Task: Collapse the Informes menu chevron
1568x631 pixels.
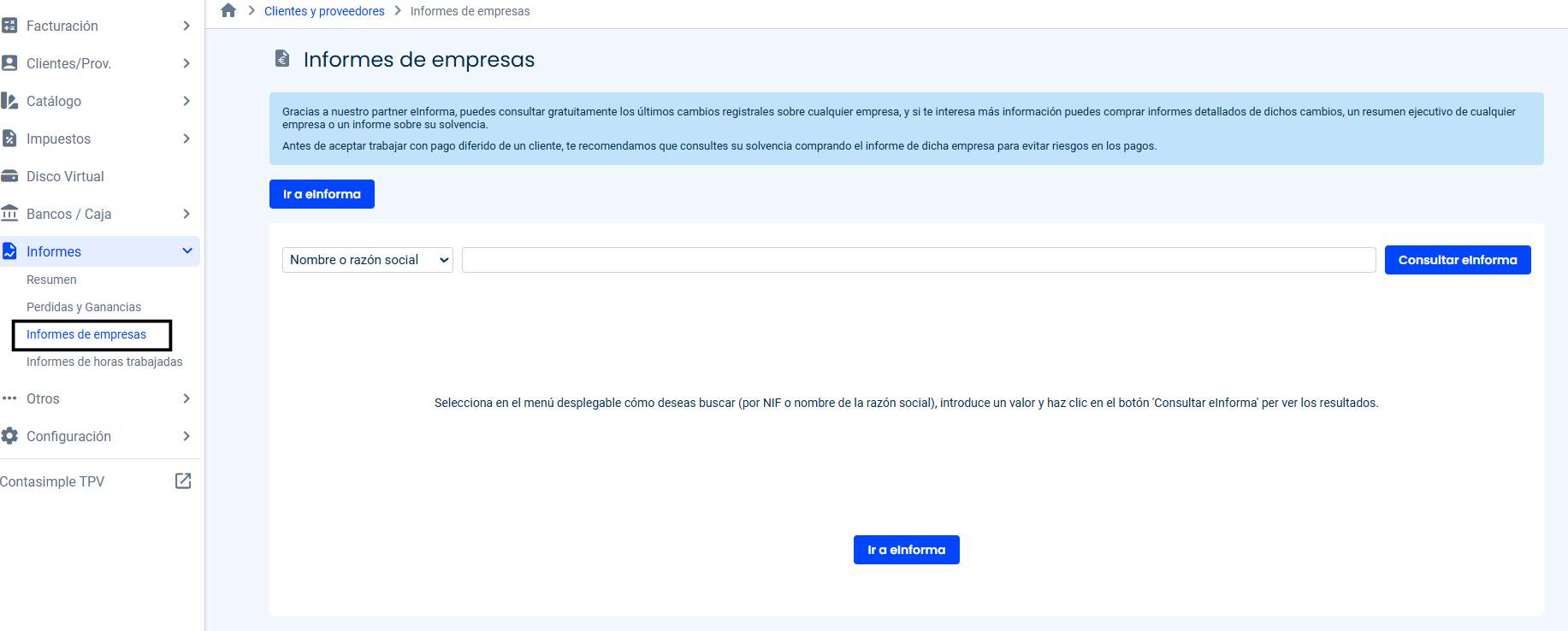Action: pyautogui.click(x=187, y=251)
